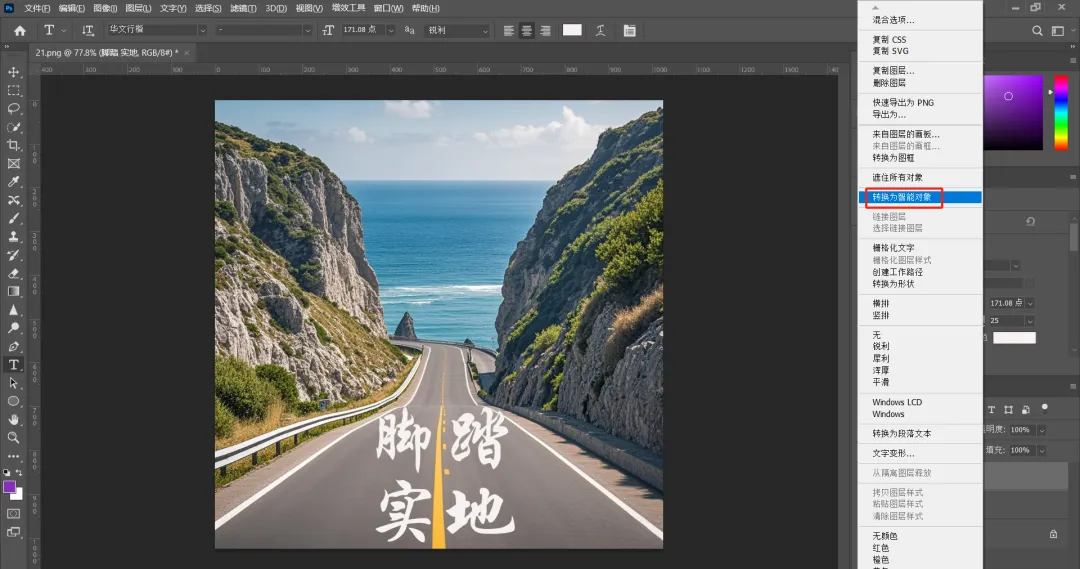Open properties panel 171.08 点 size dropdown

coord(1030,303)
